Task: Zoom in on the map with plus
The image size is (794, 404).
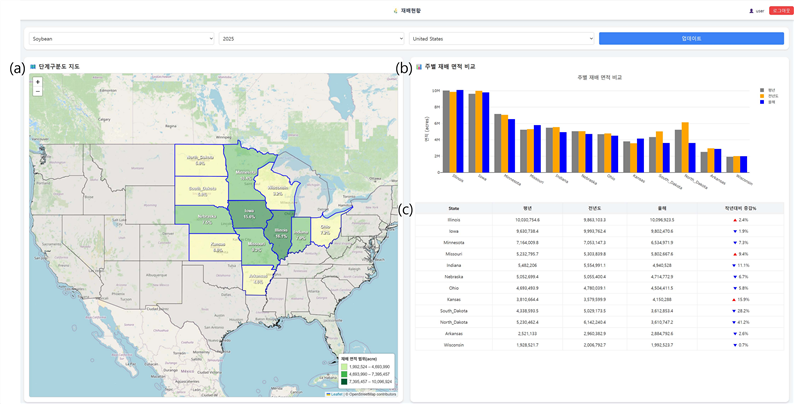Action: click(38, 82)
